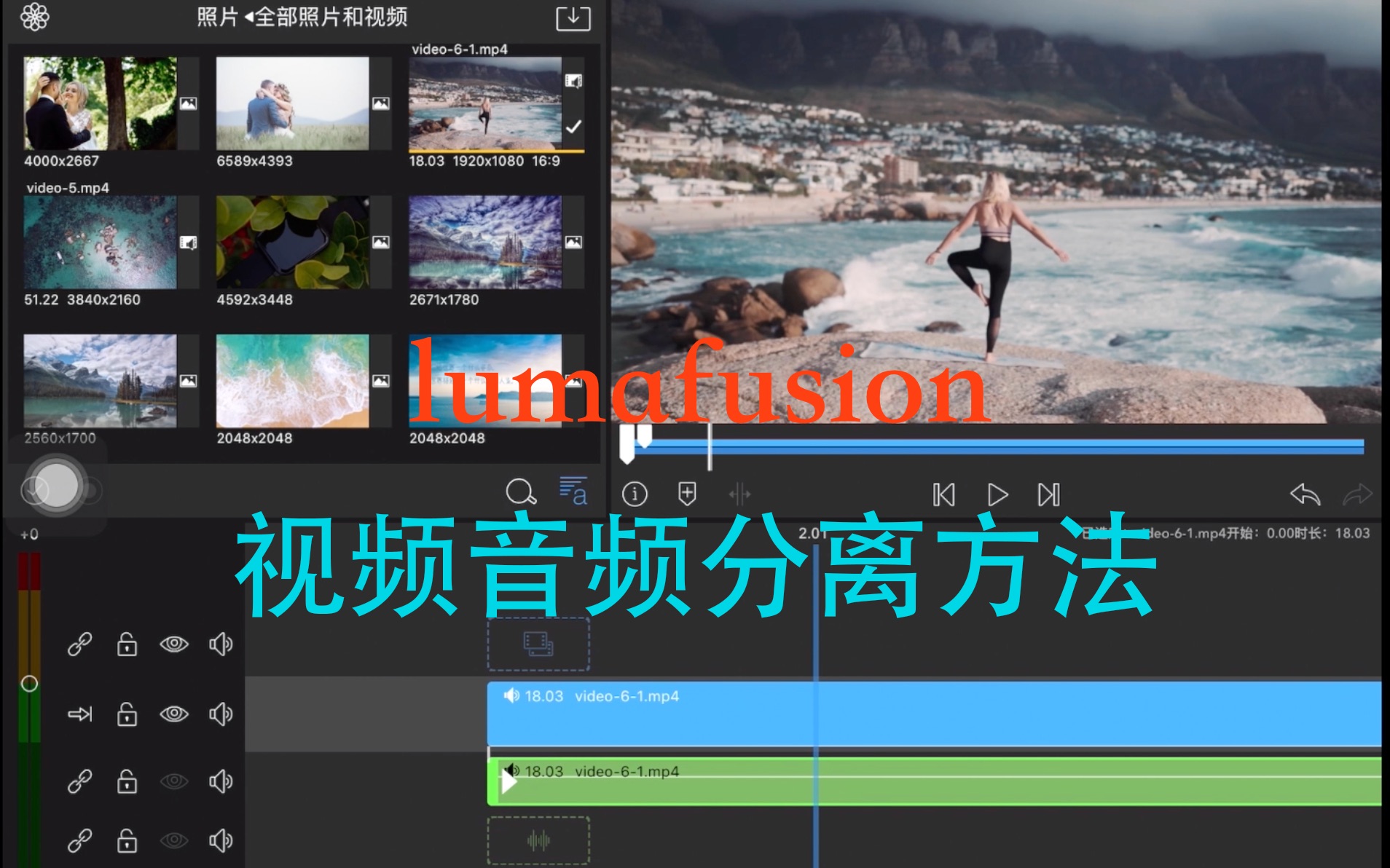1390x868 pixels.
Task: Show clip info in preview
Action: (635, 494)
